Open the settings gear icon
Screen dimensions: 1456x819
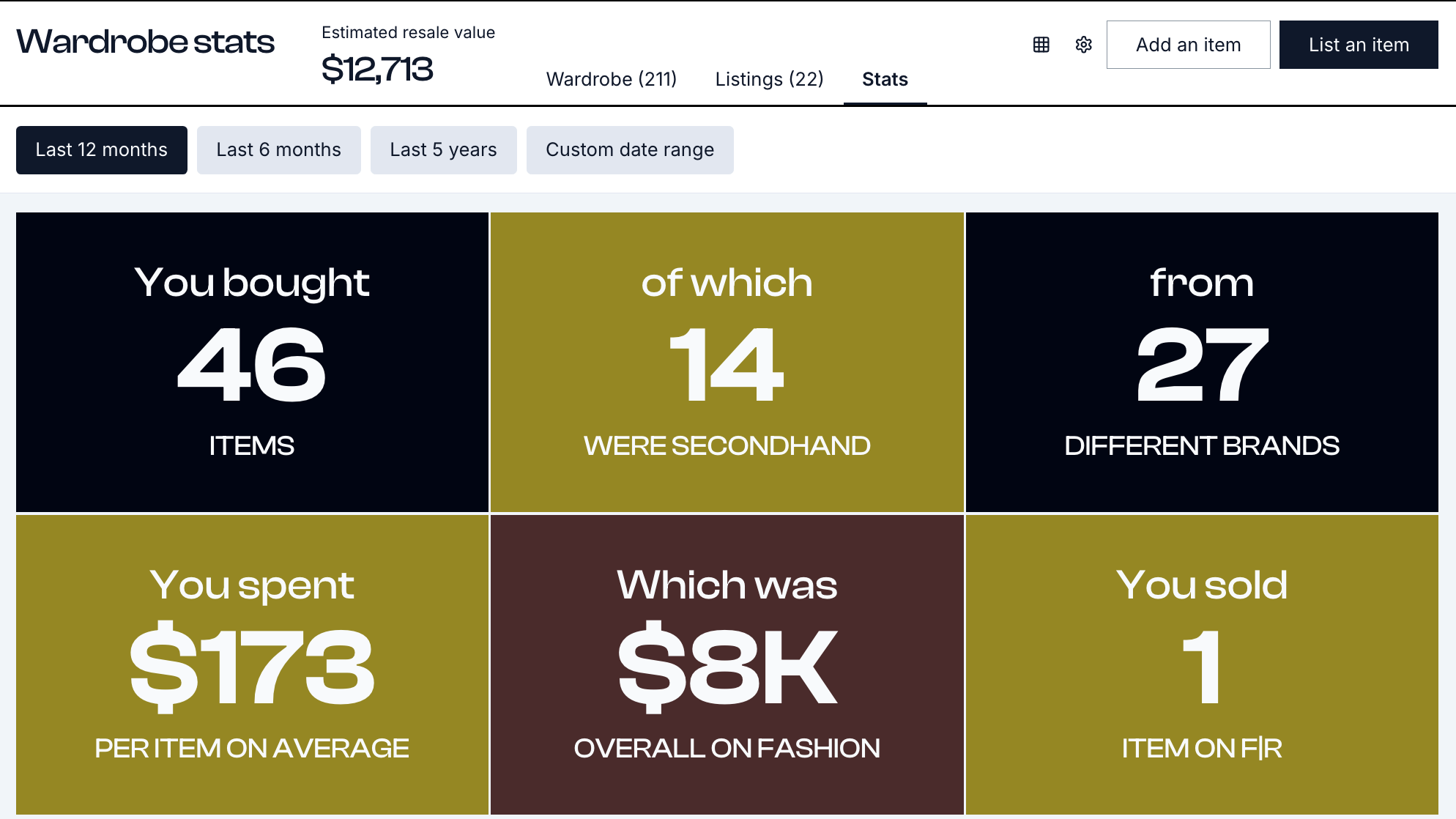click(1083, 45)
